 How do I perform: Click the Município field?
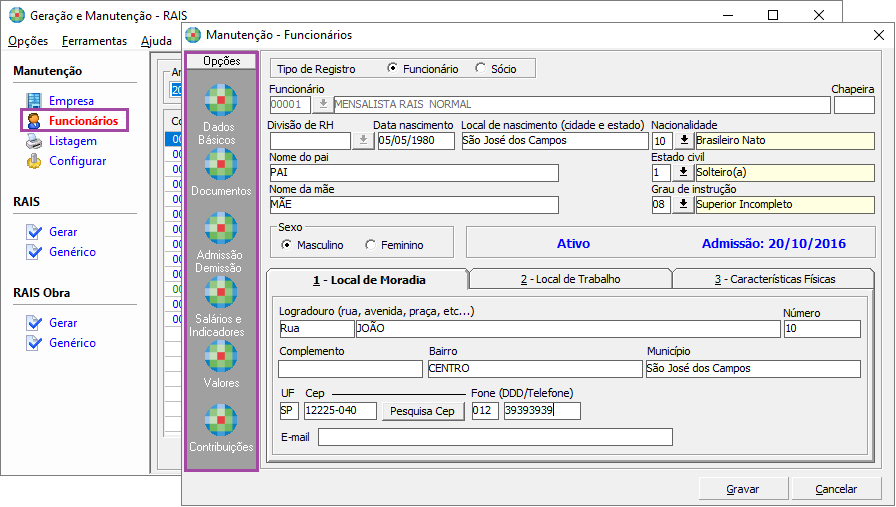[753, 369]
